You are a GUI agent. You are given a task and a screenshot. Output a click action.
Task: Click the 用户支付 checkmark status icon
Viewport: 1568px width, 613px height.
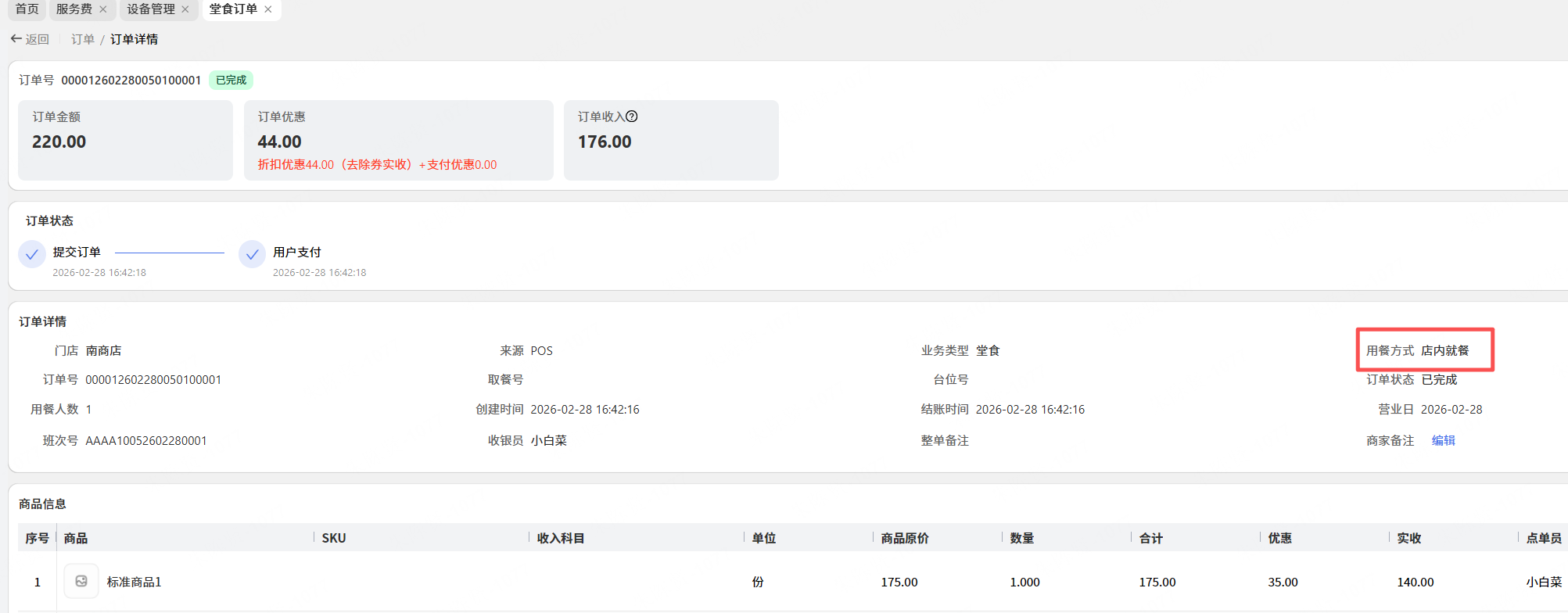coord(252,254)
